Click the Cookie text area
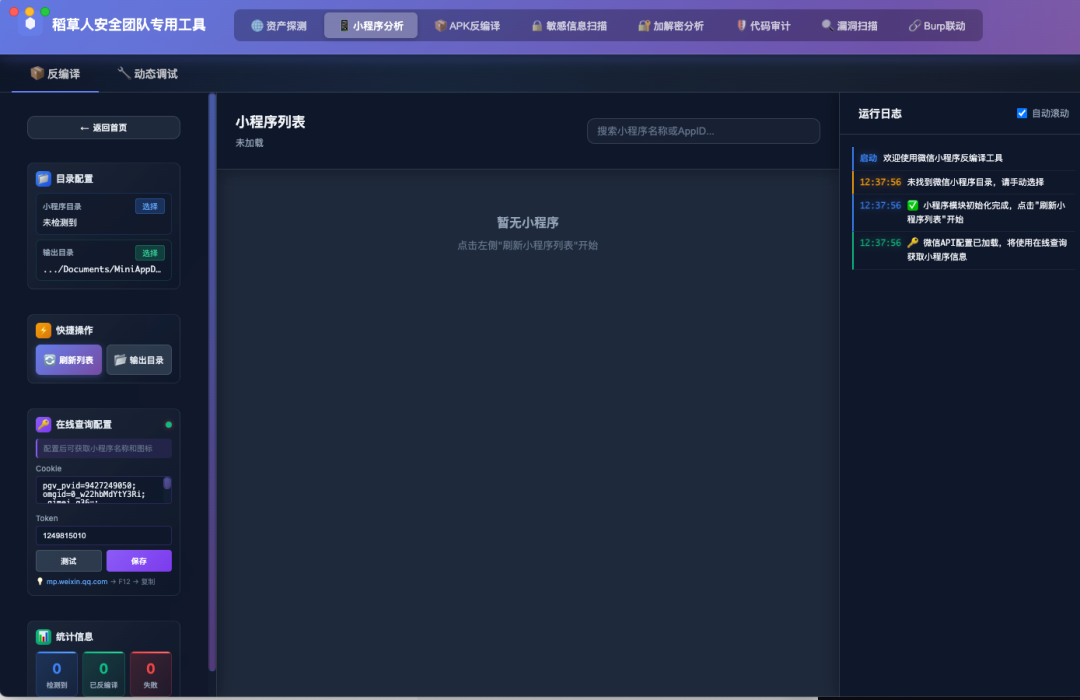 point(103,490)
